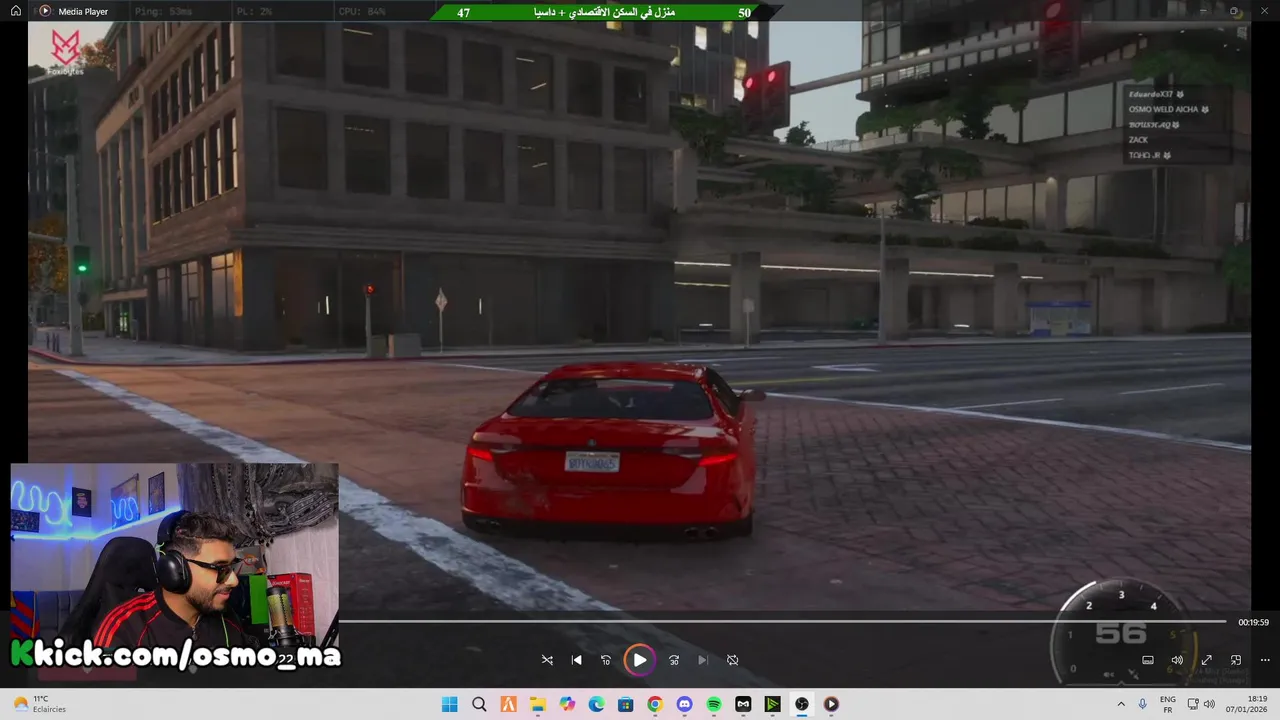Open the black M-logo app in taskbar
The height and width of the screenshot is (720, 1280).
tap(743, 704)
